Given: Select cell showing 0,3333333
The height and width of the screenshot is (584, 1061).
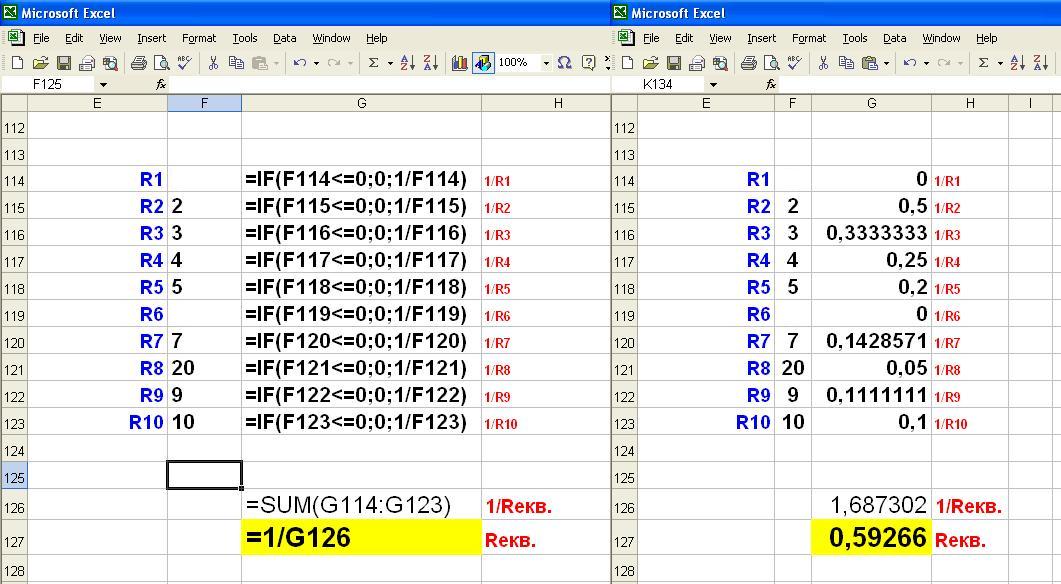Looking at the screenshot, I should tap(872, 233).
